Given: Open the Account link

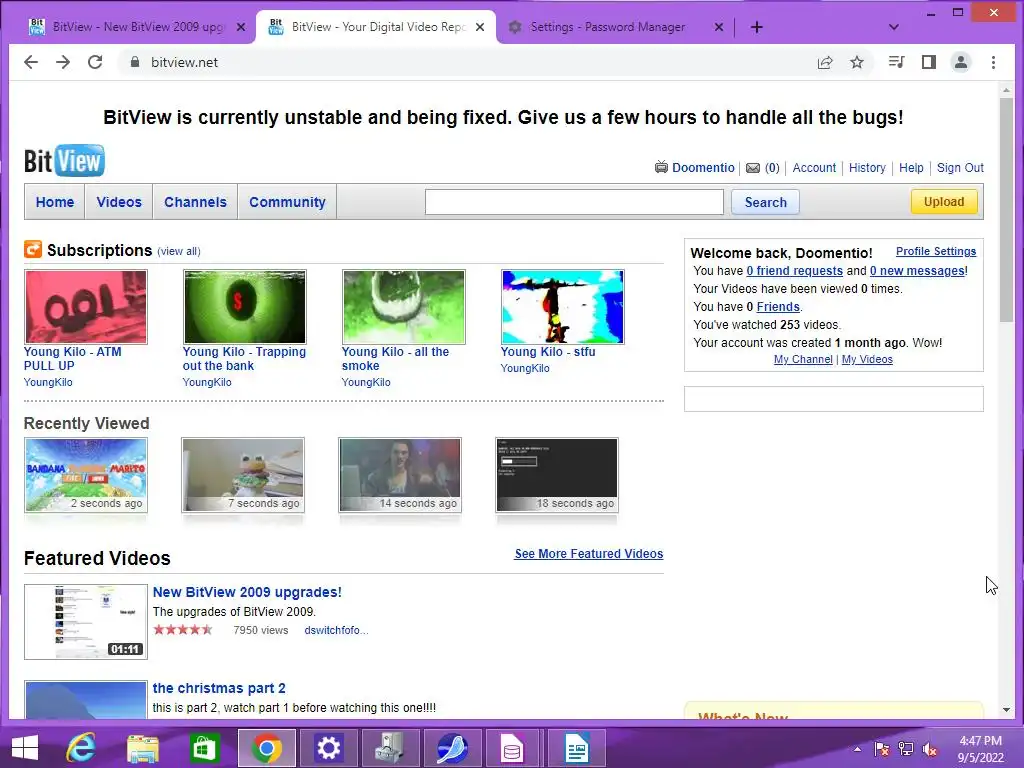Looking at the screenshot, I should (x=814, y=167).
